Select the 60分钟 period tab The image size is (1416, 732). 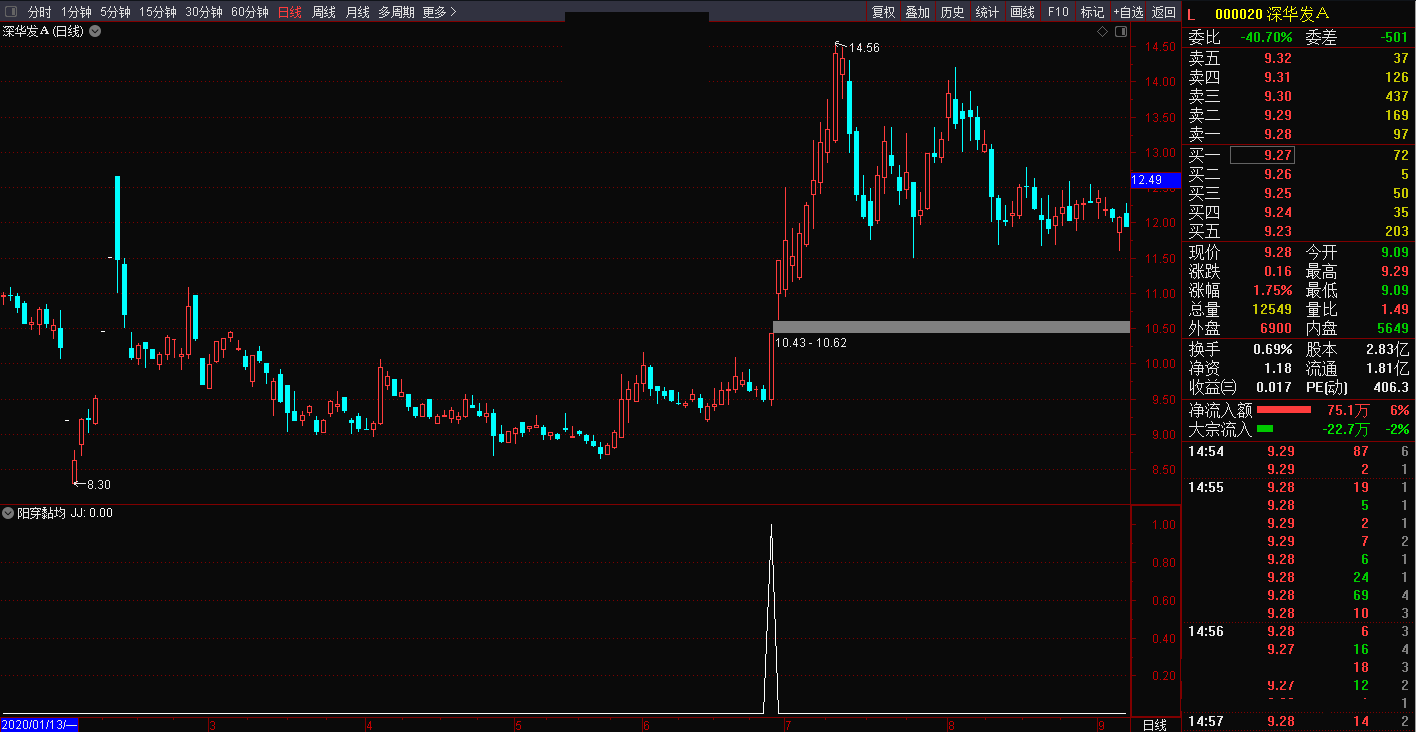250,12
